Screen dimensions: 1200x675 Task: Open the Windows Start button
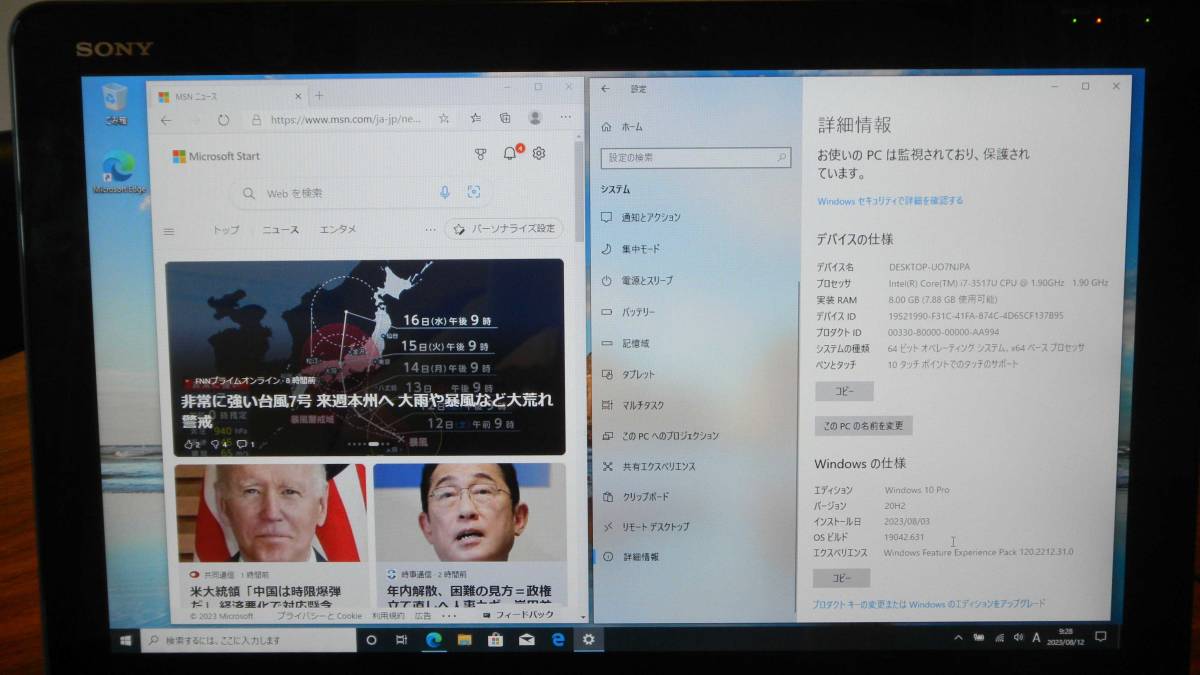point(126,640)
